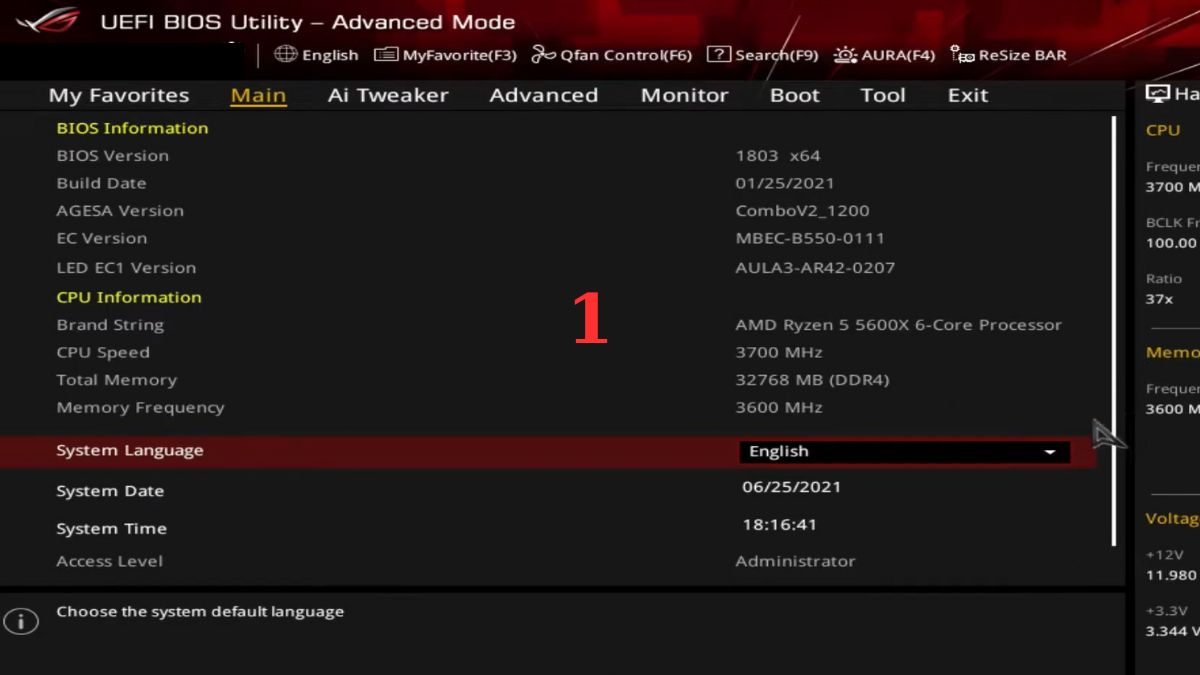The image size is (1200, 675).
Task: Select the System Date label
Action: pyautogui.click(x=110, y=492)
